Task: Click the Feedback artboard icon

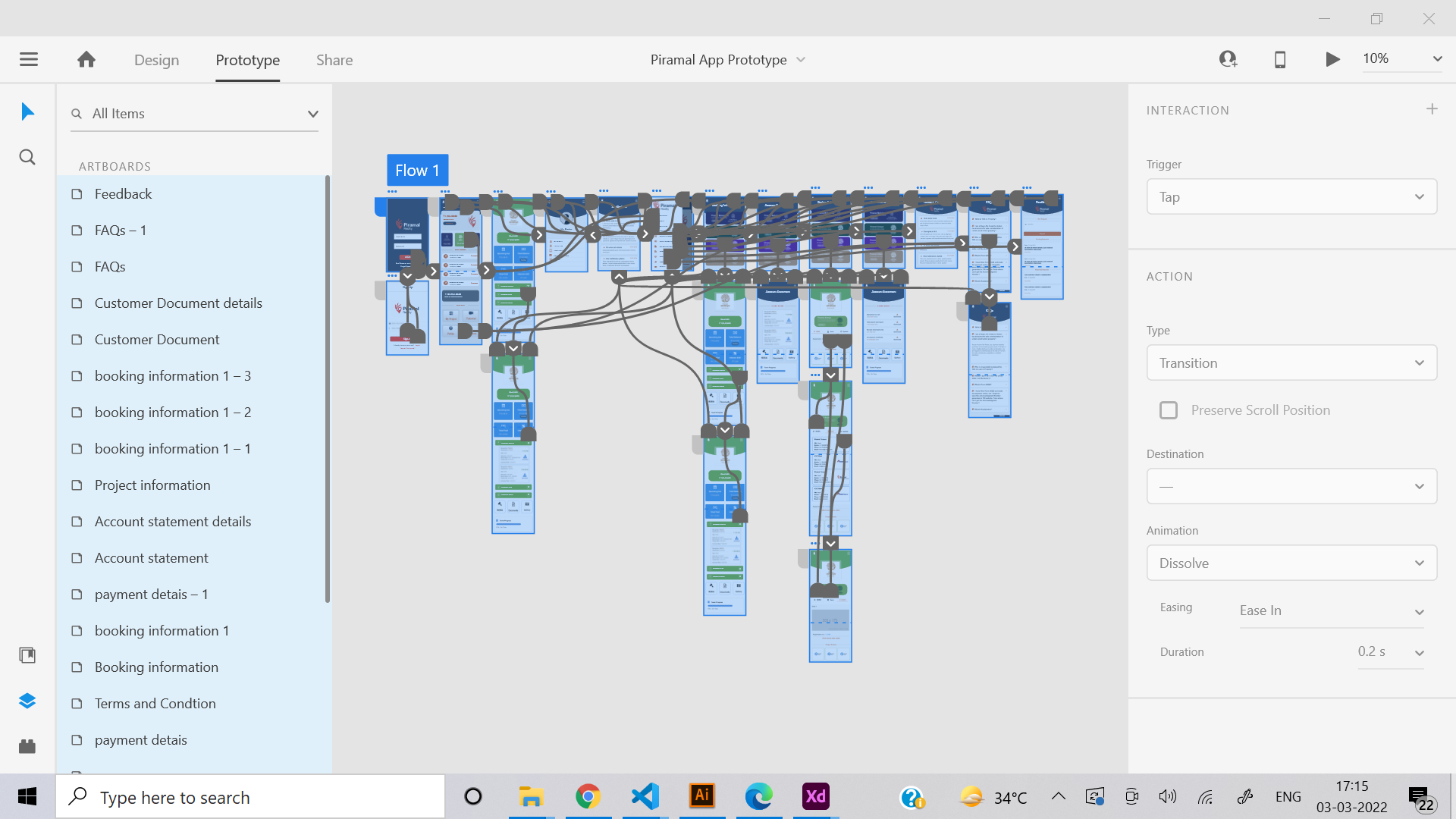Action: [77, 194]
